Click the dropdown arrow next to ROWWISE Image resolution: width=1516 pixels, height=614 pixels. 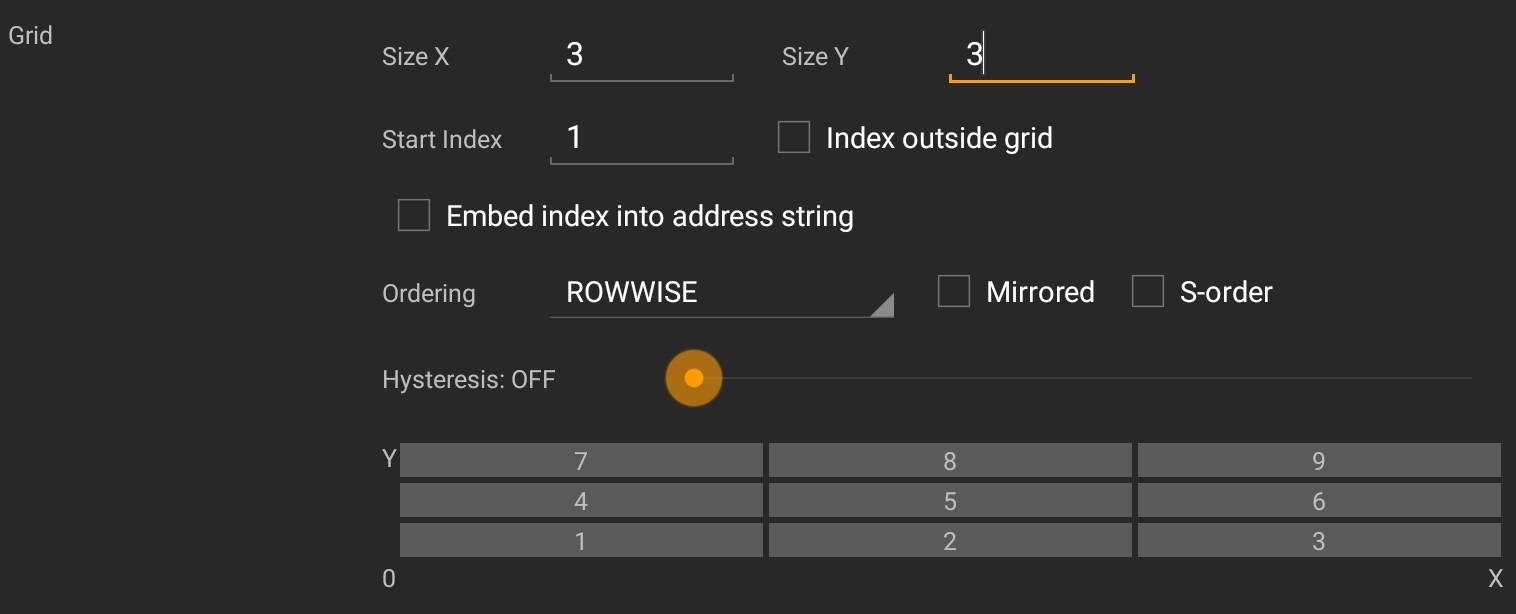[884, 303]
